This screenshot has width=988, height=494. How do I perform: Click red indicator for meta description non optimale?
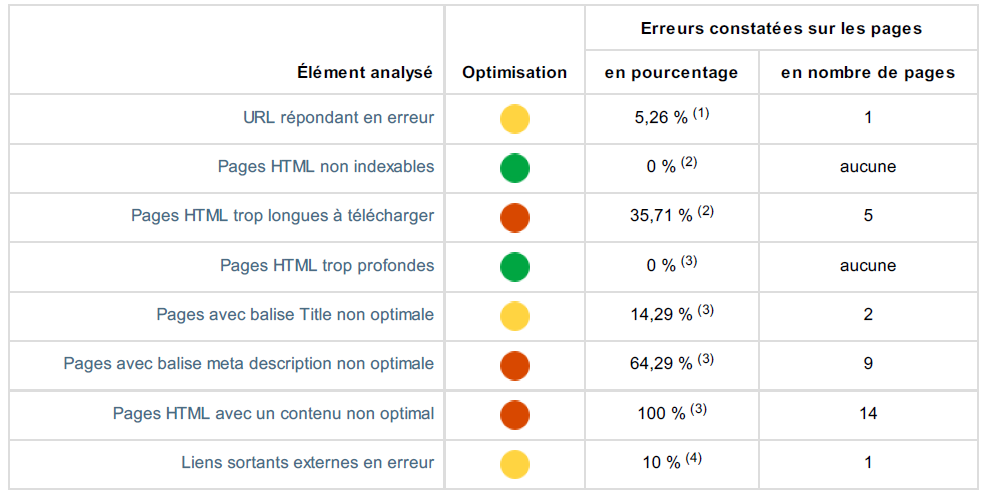pyautogui.click(x=515, y=365)
